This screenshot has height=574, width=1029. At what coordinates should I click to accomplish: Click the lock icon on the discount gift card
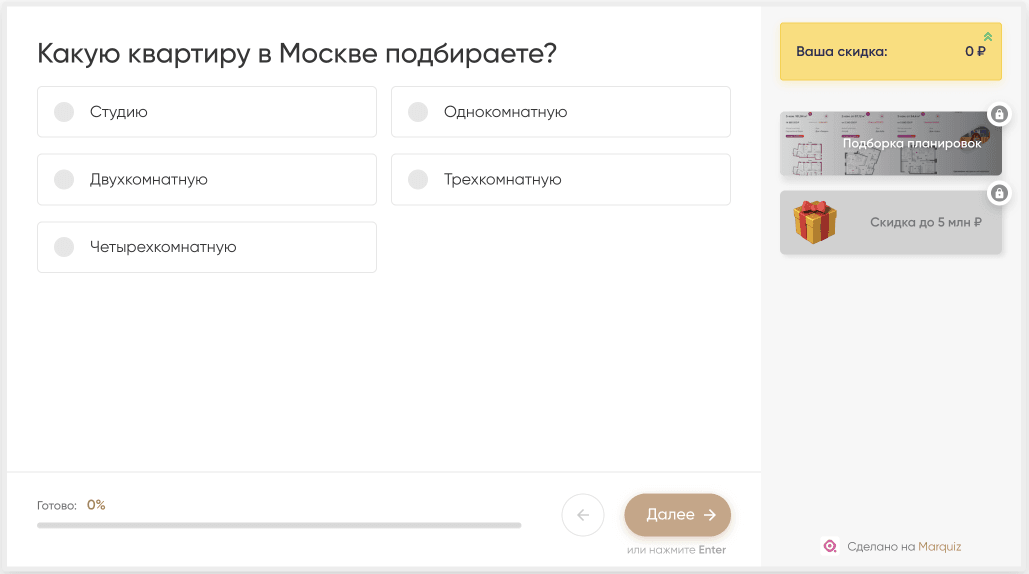tap(999, 192)
